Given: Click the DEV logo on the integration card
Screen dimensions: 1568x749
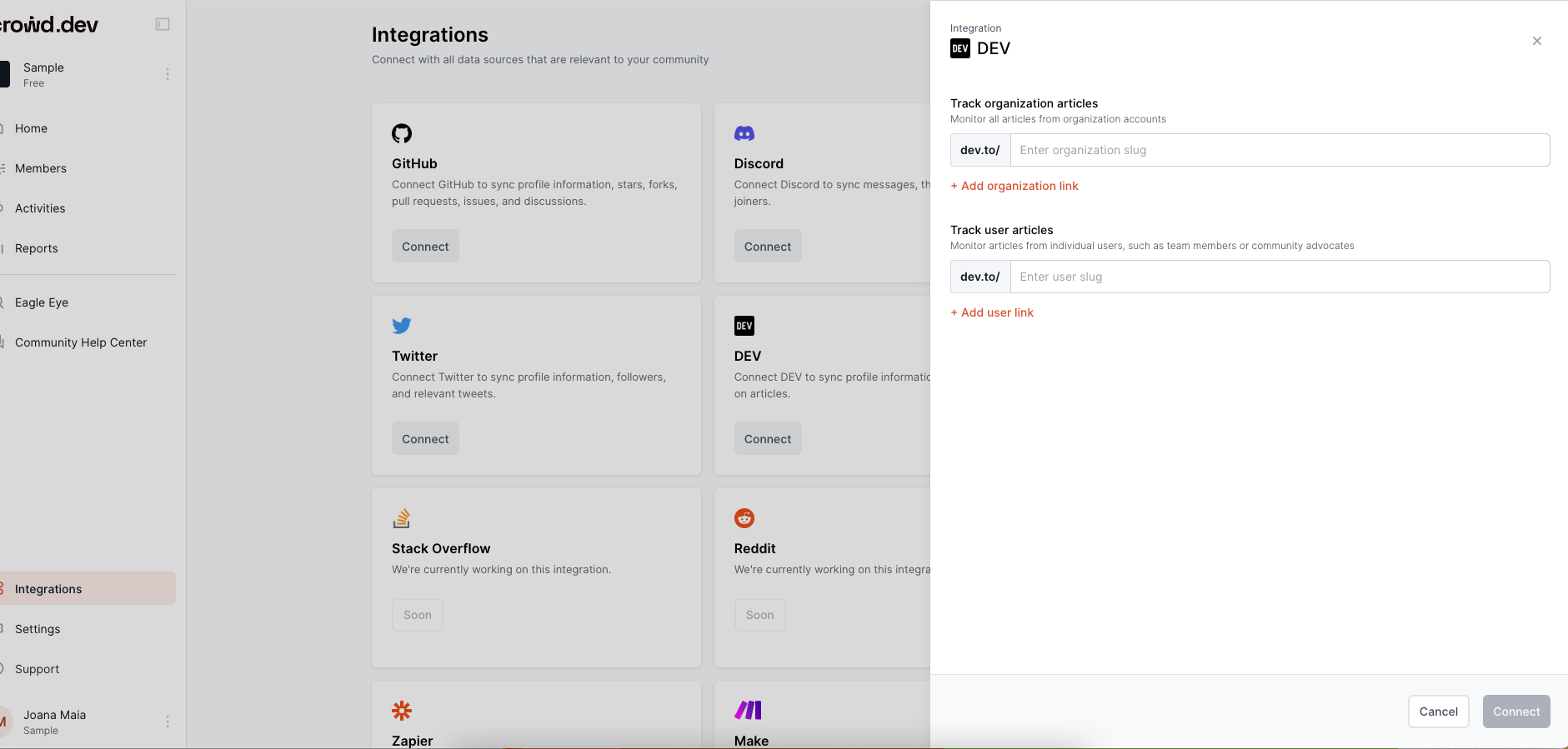Looking at the screenshot, I should click(x=744, y=326).
